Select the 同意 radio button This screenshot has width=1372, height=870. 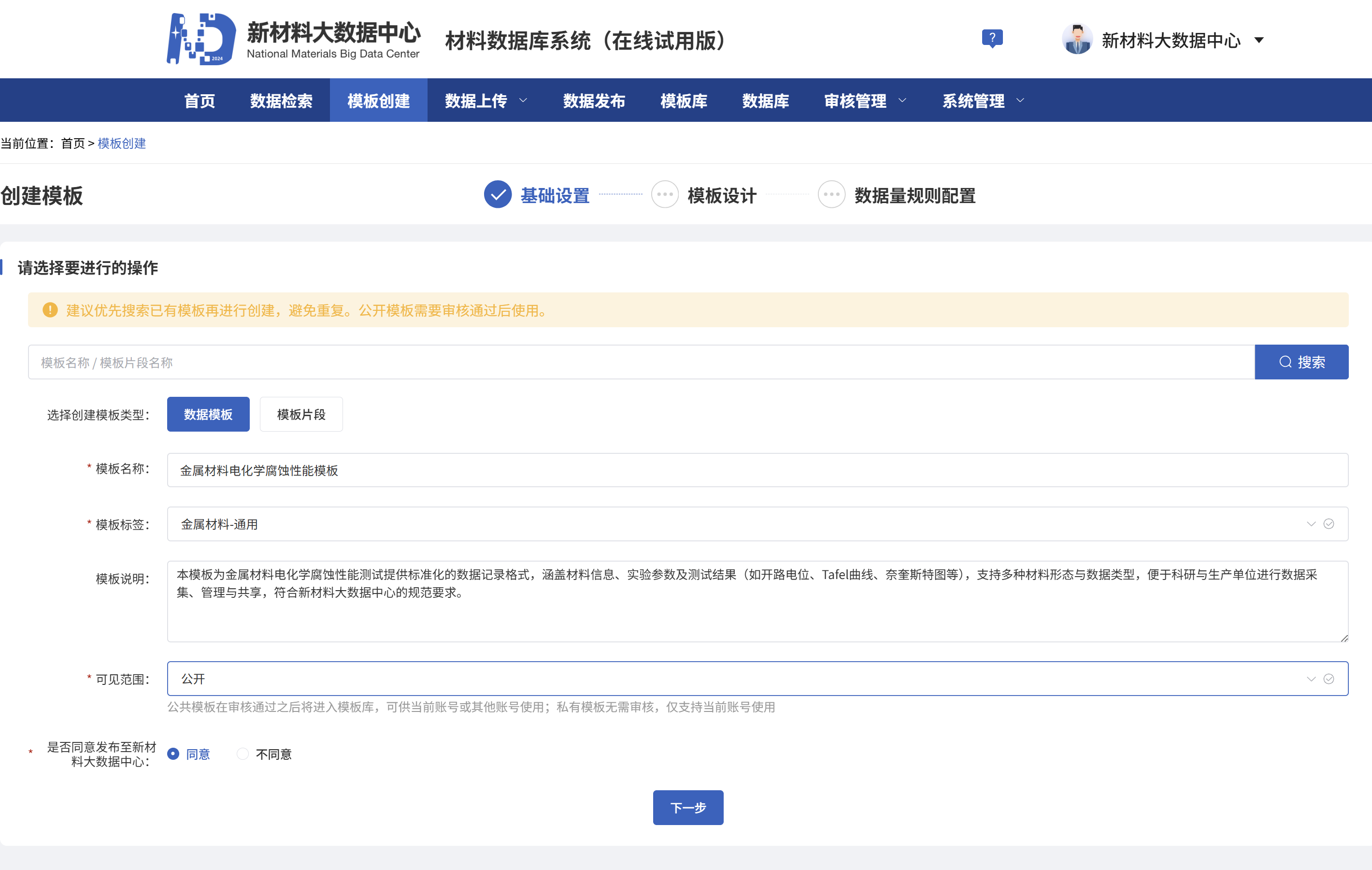[173, 754]
